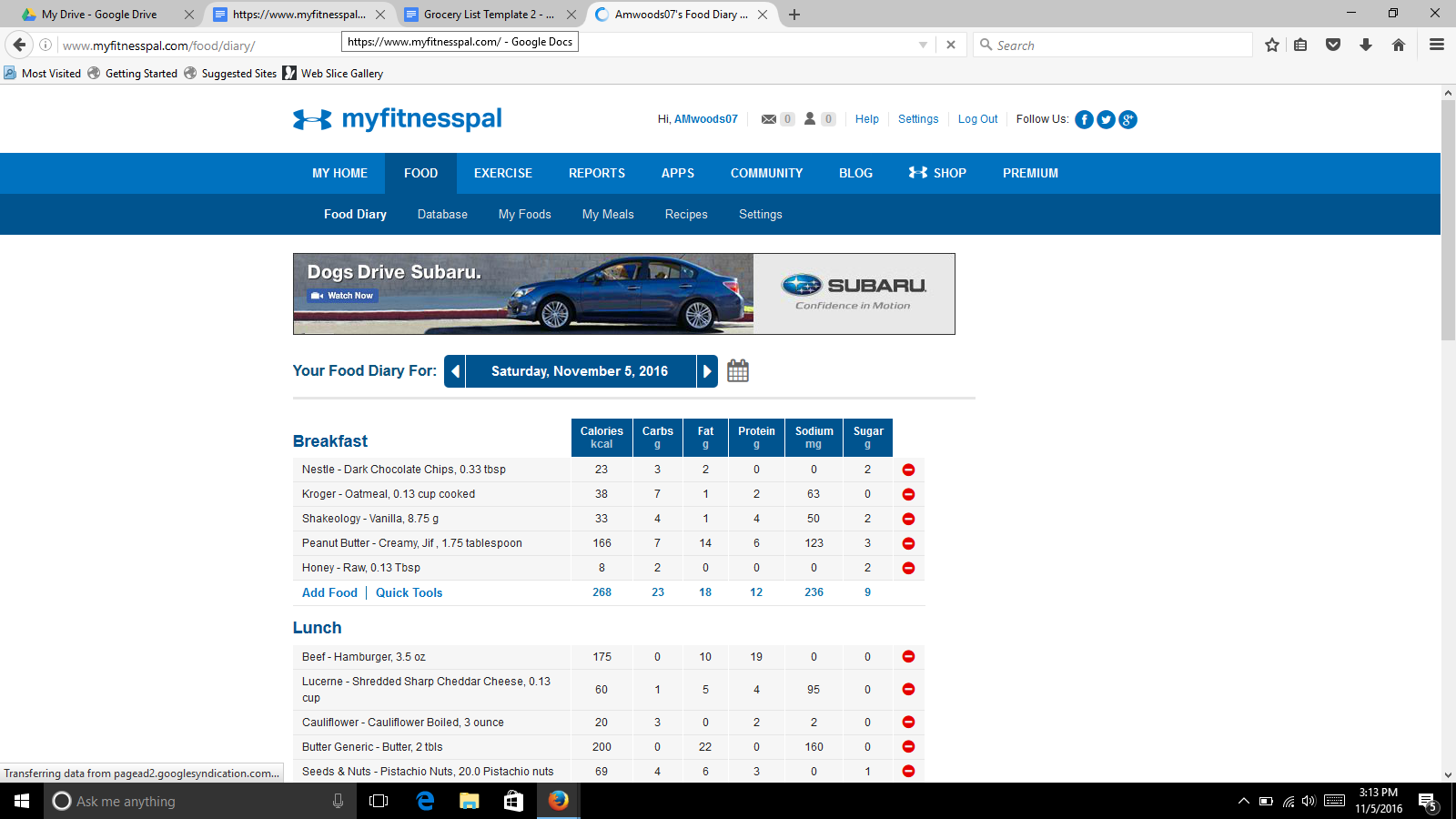Remove Butter Generic entry
1456x819 pixels.
pos(908,746)
